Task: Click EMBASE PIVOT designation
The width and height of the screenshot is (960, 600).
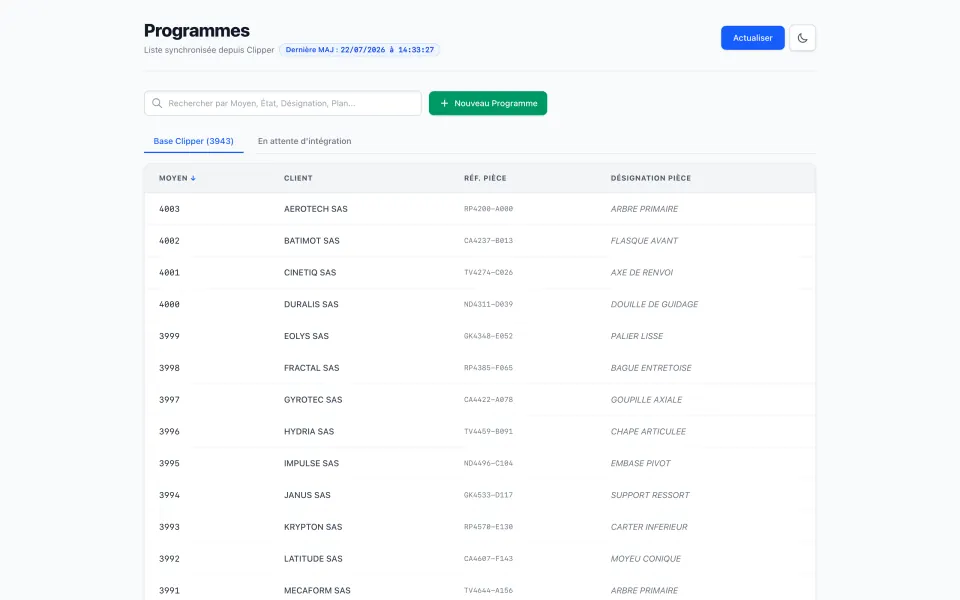Action: click(640, 463)
